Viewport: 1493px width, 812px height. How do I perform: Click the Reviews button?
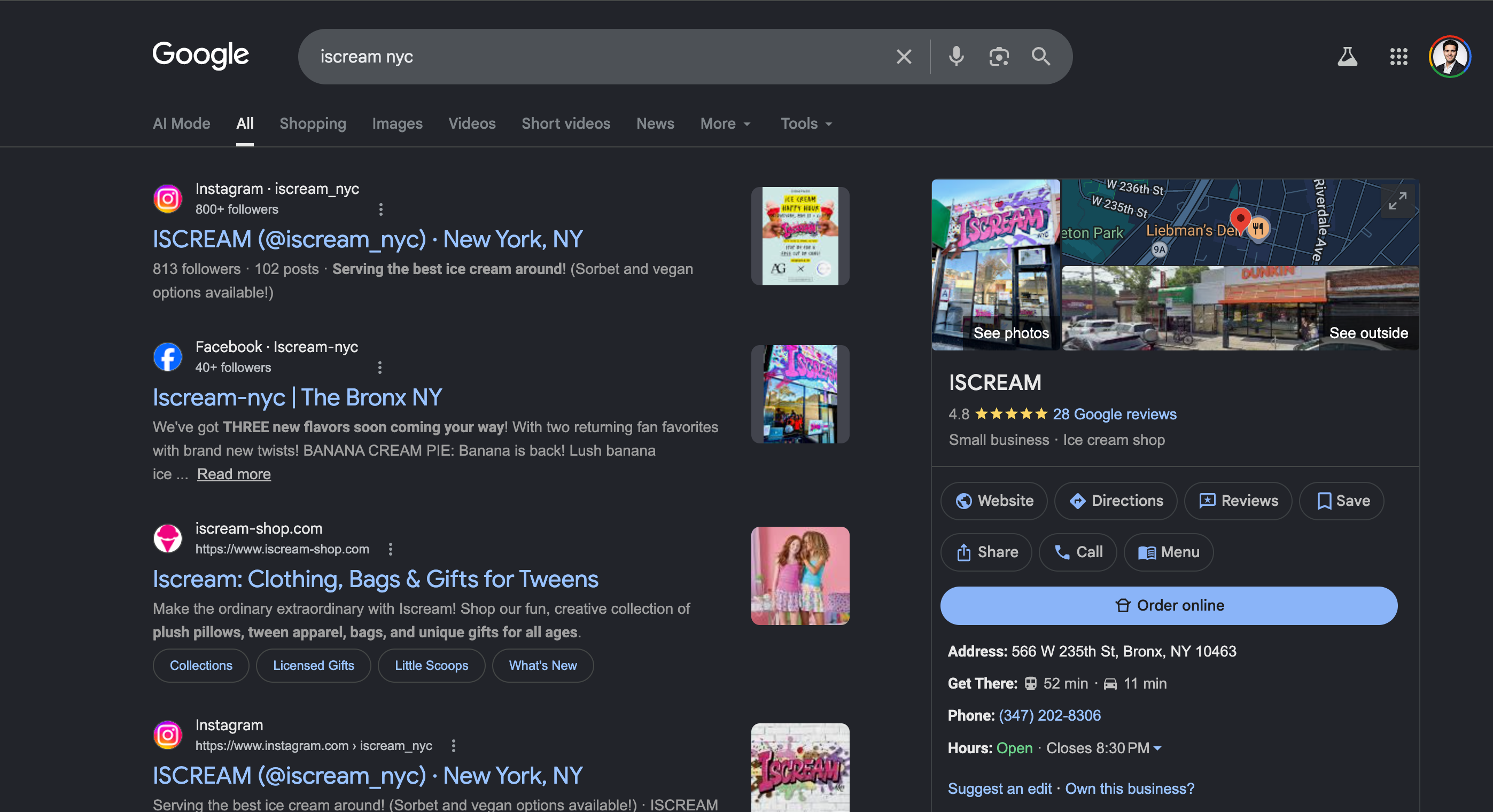[1238, 501]
